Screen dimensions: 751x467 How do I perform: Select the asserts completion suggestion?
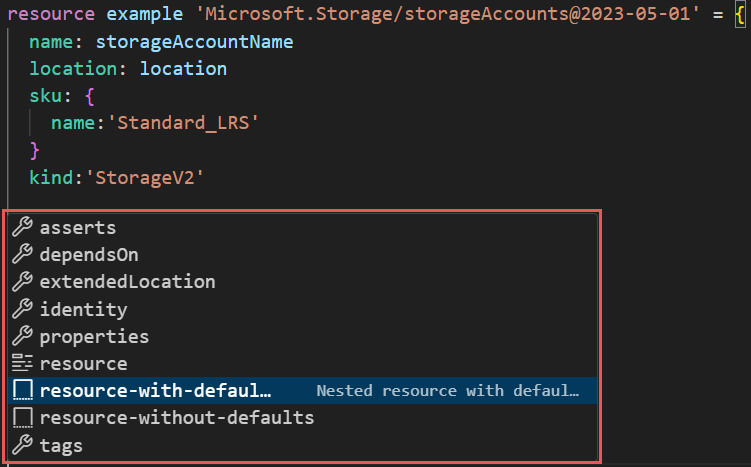click(x=78, y=228)
